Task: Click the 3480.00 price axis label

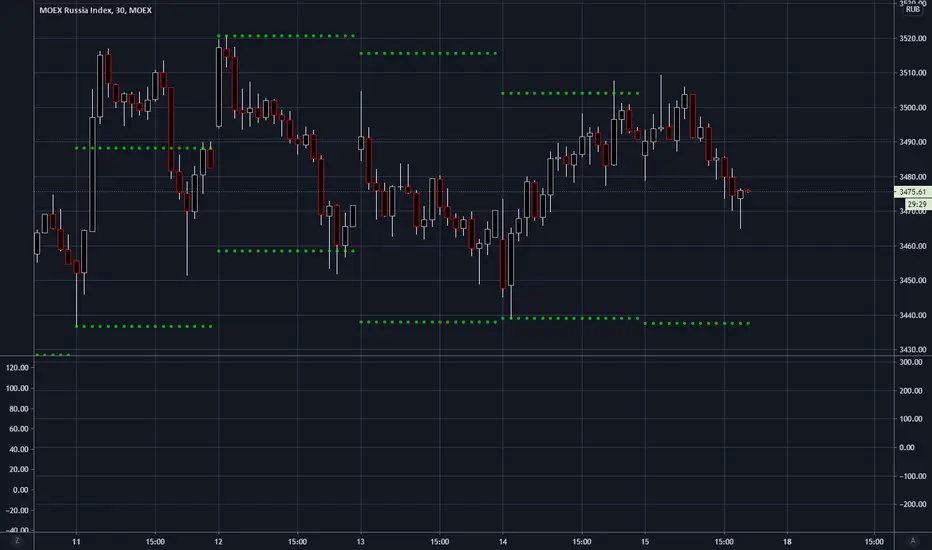Action: point(912,177)
